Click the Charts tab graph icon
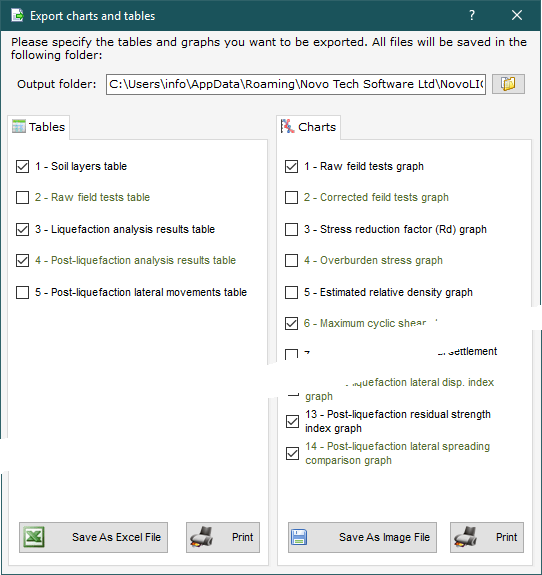Image resolution: width=542 pixels, height=575 pixels. [x=288, y=127]
